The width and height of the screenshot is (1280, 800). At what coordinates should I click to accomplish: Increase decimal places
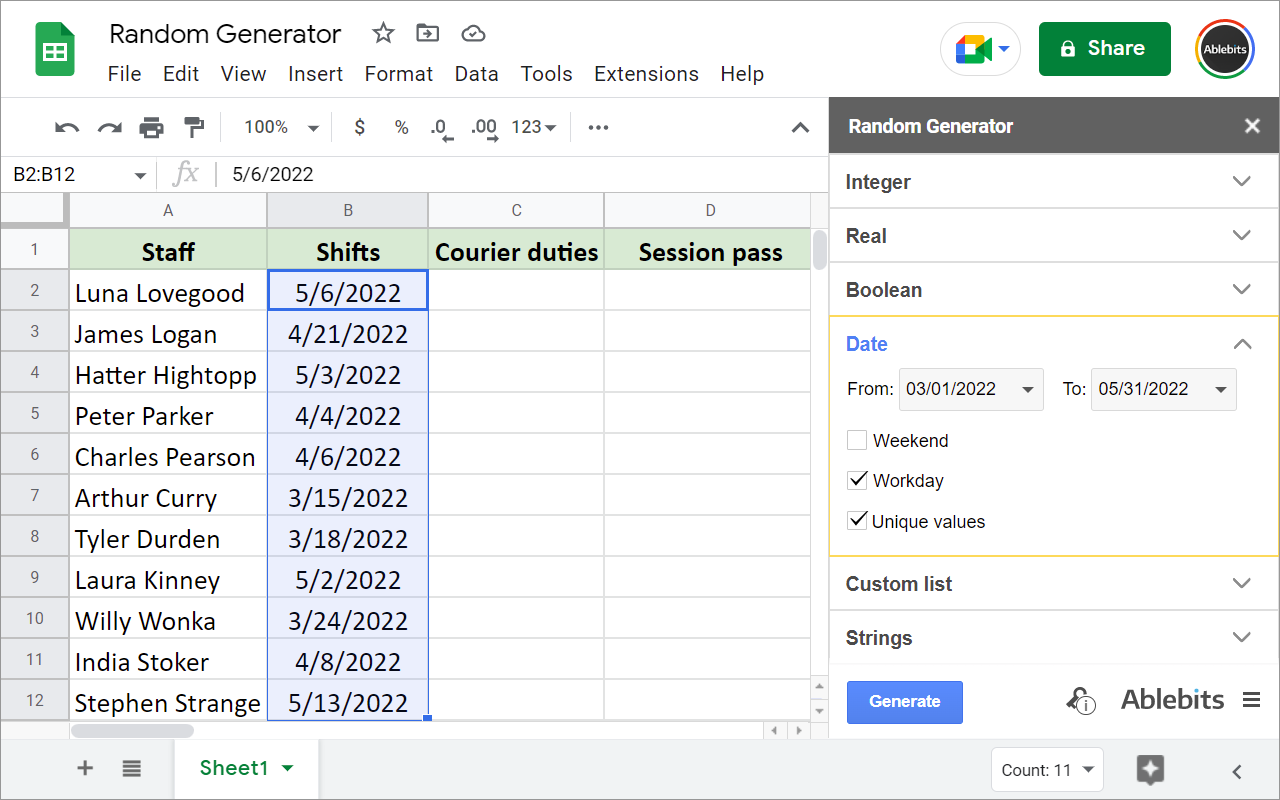pyautogui.click(x=484, y=128)
